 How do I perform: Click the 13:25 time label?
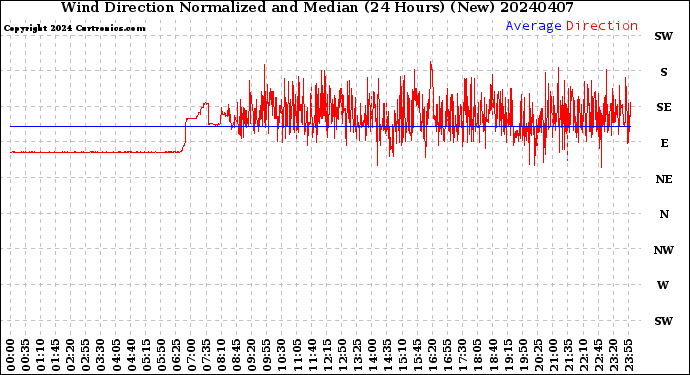[x=357, y=355]
